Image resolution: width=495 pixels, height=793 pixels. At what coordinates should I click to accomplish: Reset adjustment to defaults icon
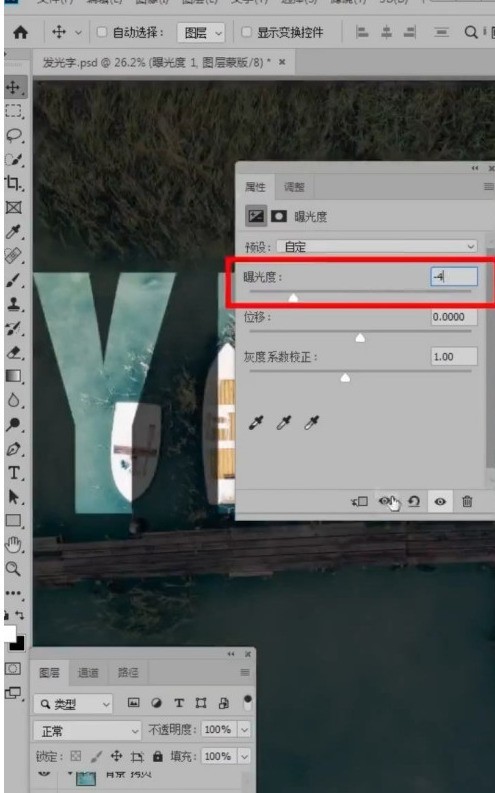click(414, 501)
